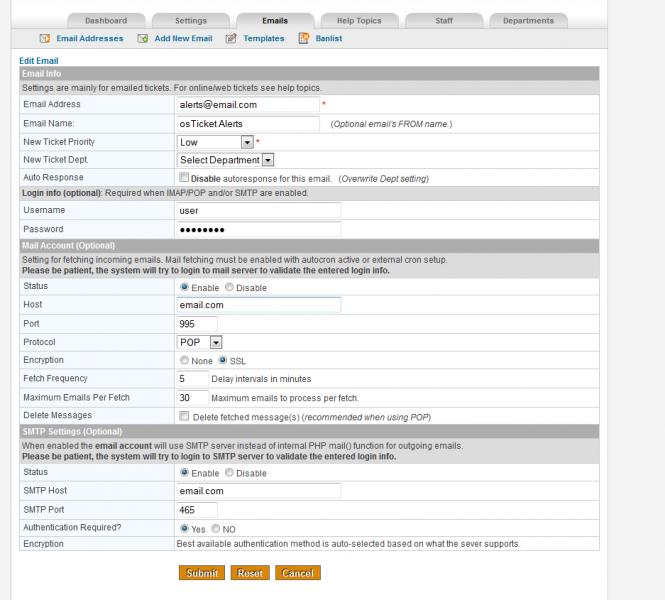Viewport: 665px width, 600px height.
Task: Click the Templates icon
Action: (231, 39)
